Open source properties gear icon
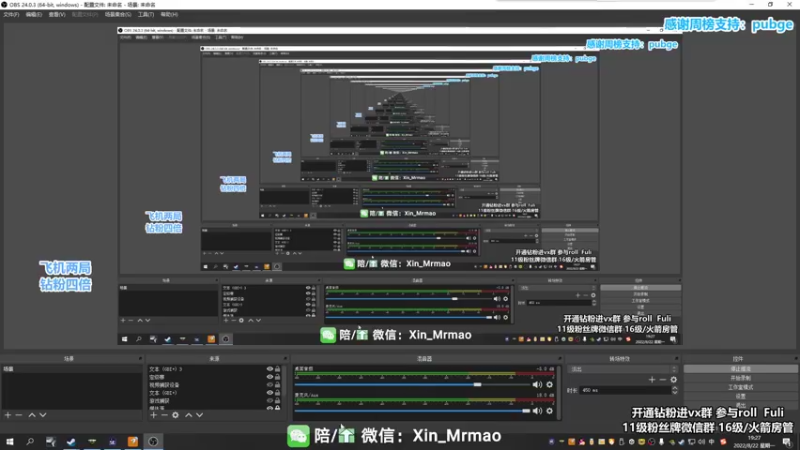This screenshot has height=450, width=800. (176, 415)
